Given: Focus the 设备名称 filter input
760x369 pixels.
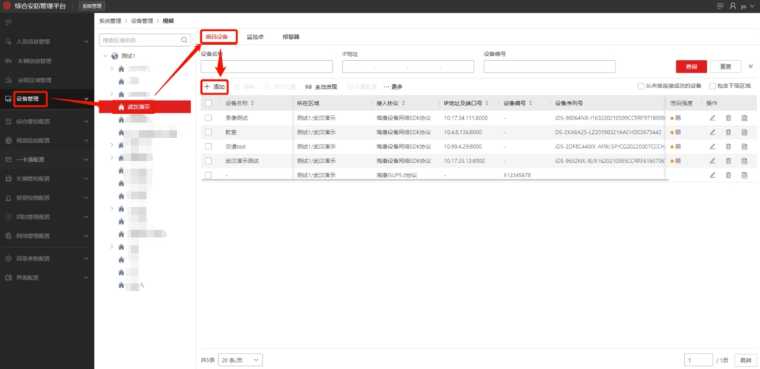Looking at the screenshot, I should [267, 66].
